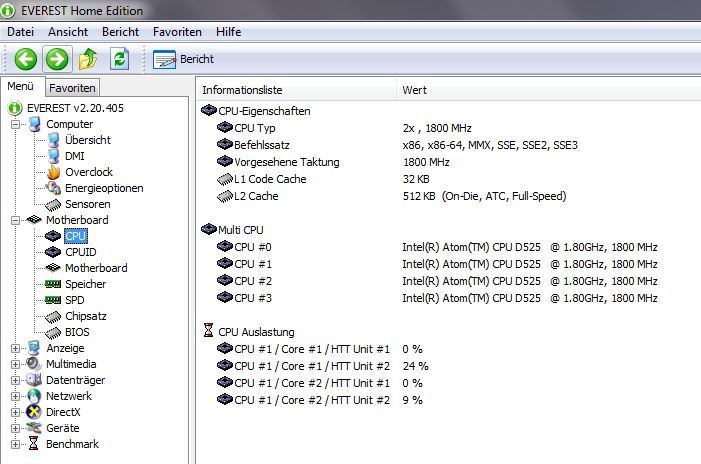
Task: Click the green info icon beside EVEREST v2.20.405
Action: [15, 108]
